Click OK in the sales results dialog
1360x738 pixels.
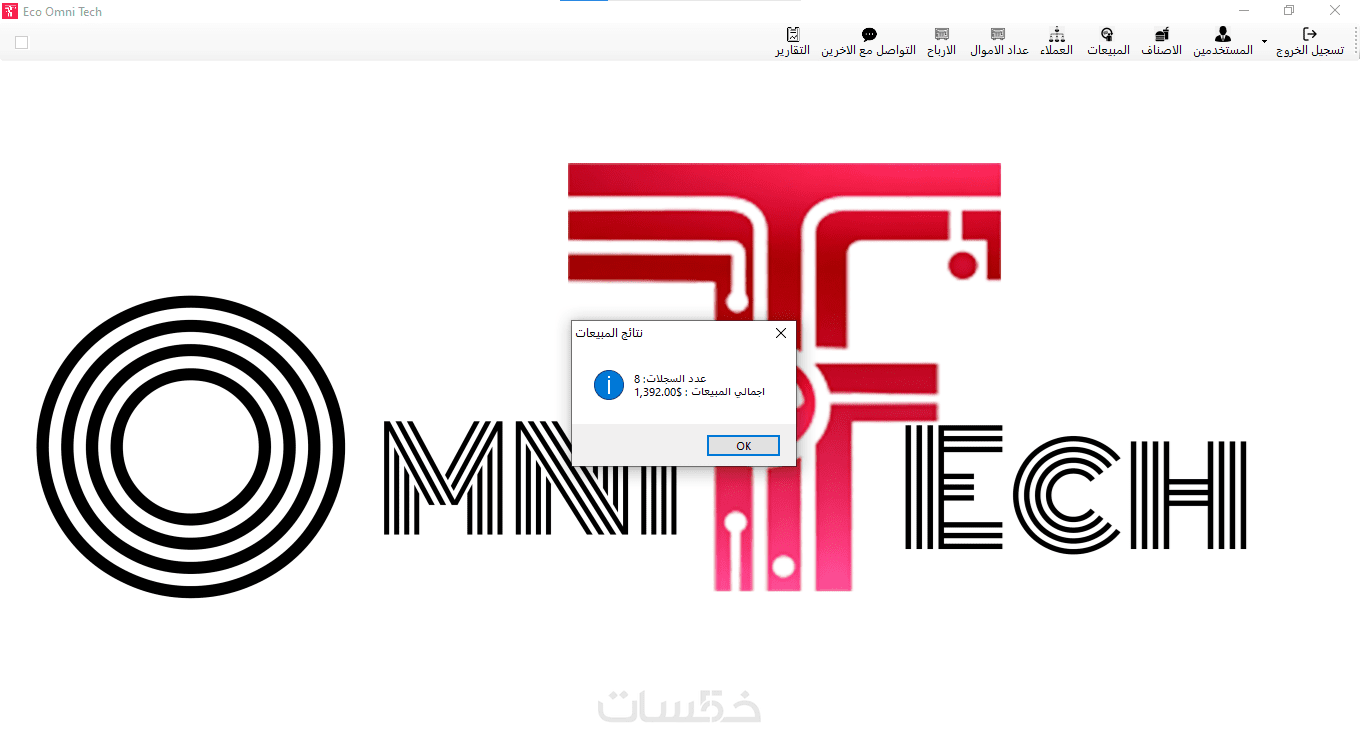click(x=743, y=446)
